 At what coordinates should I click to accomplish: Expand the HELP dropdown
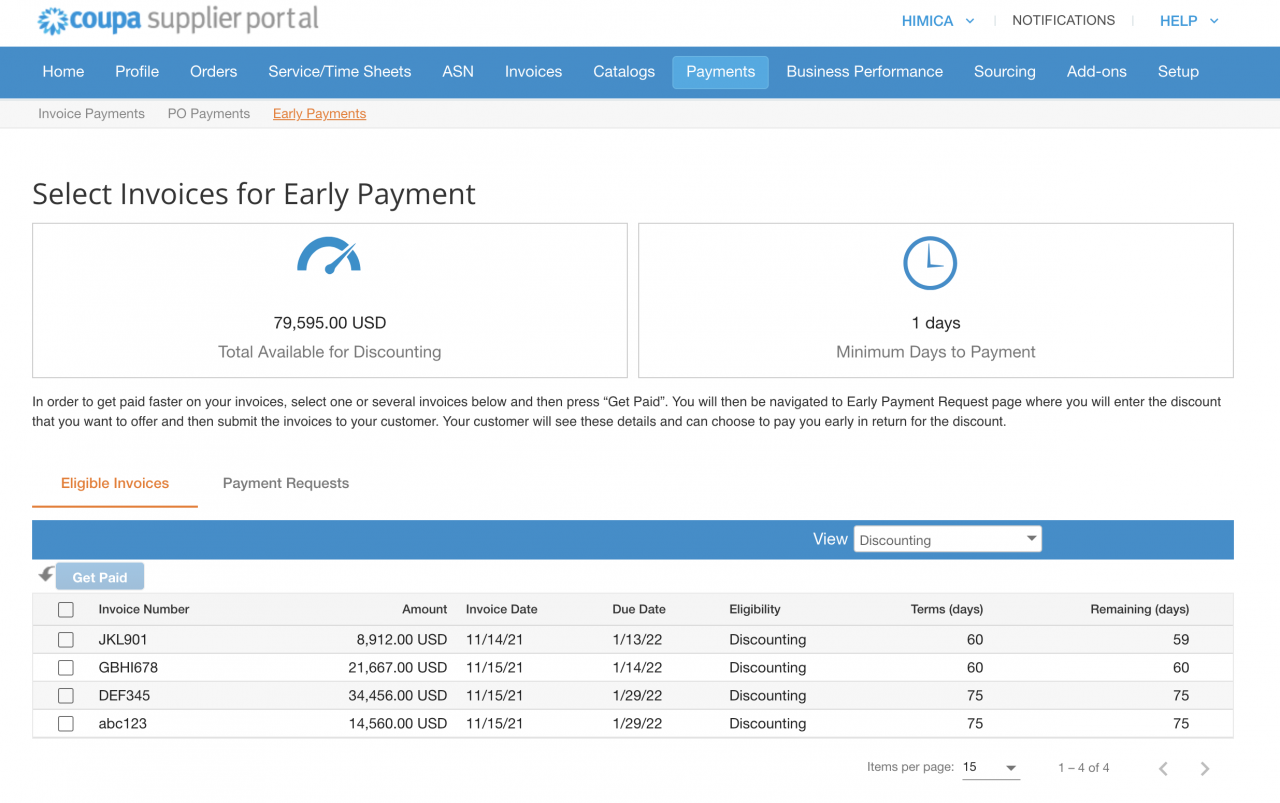pos(1188,20)
